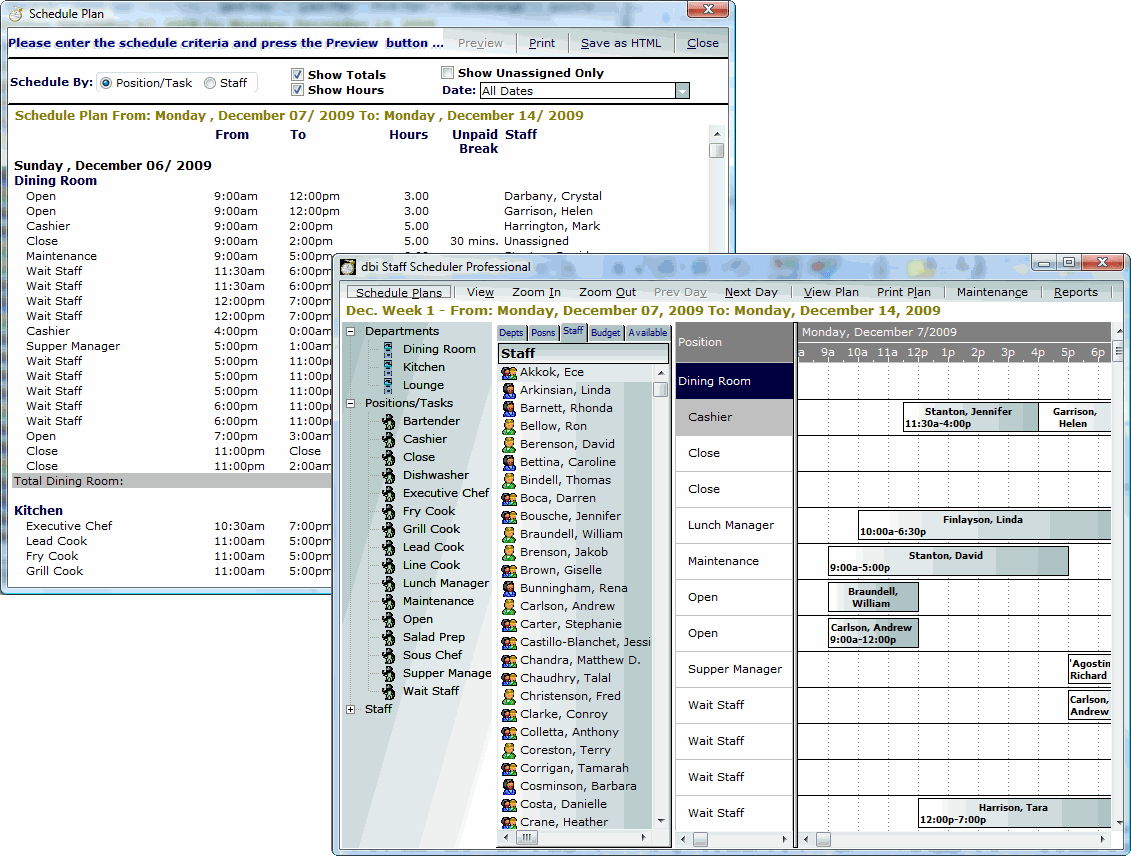Select the Harrison, Tara shift block

point(1014,813)
